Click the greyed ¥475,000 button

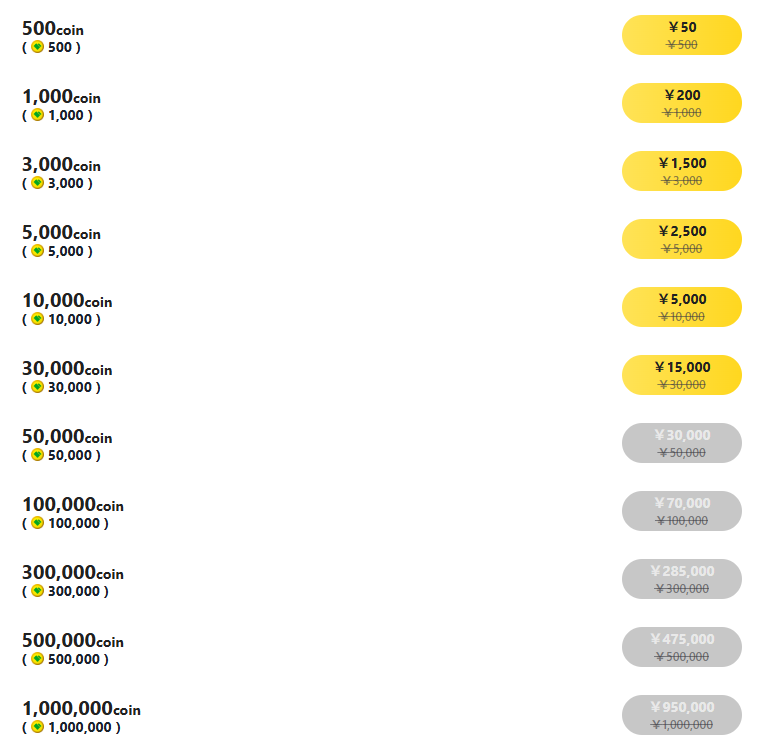tap(682, 647)
